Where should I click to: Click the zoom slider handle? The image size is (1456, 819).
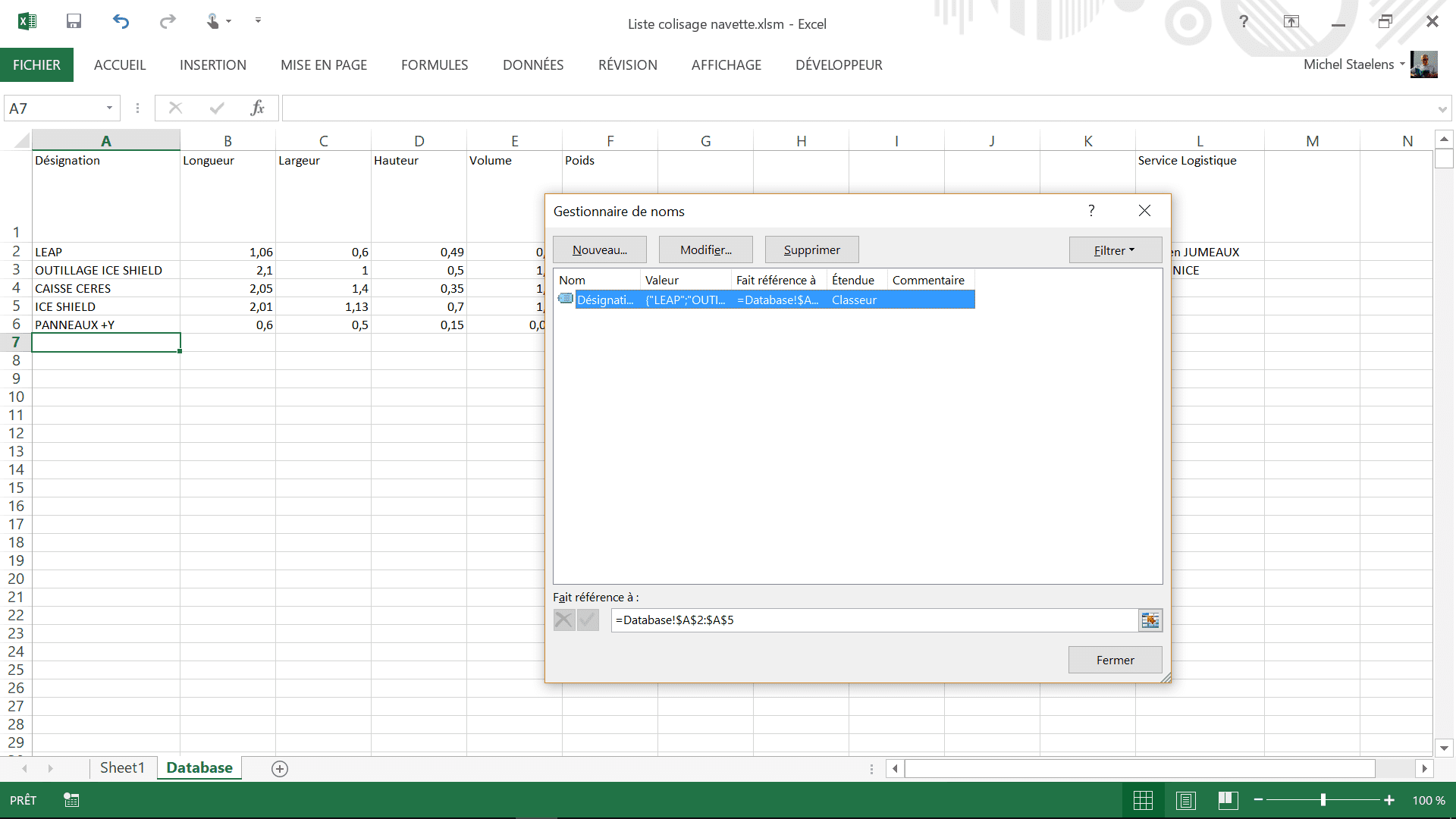1323,800
